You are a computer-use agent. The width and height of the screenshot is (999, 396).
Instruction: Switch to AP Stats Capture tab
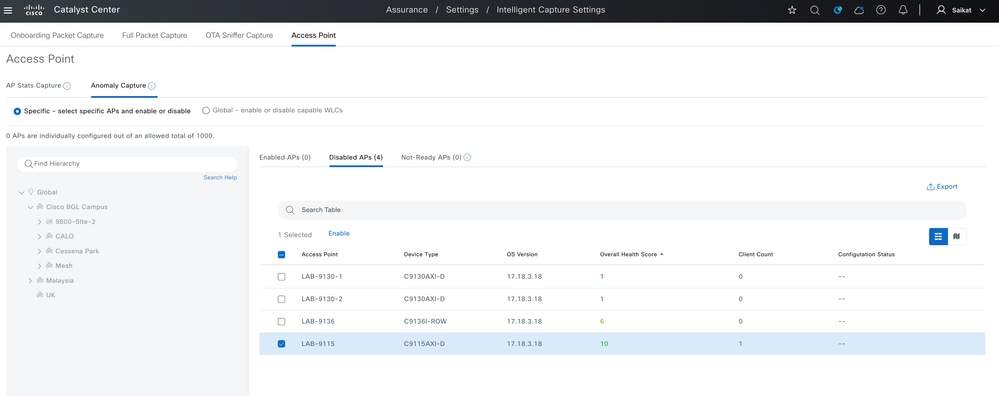pyautogui.click(x=34, y=85)
